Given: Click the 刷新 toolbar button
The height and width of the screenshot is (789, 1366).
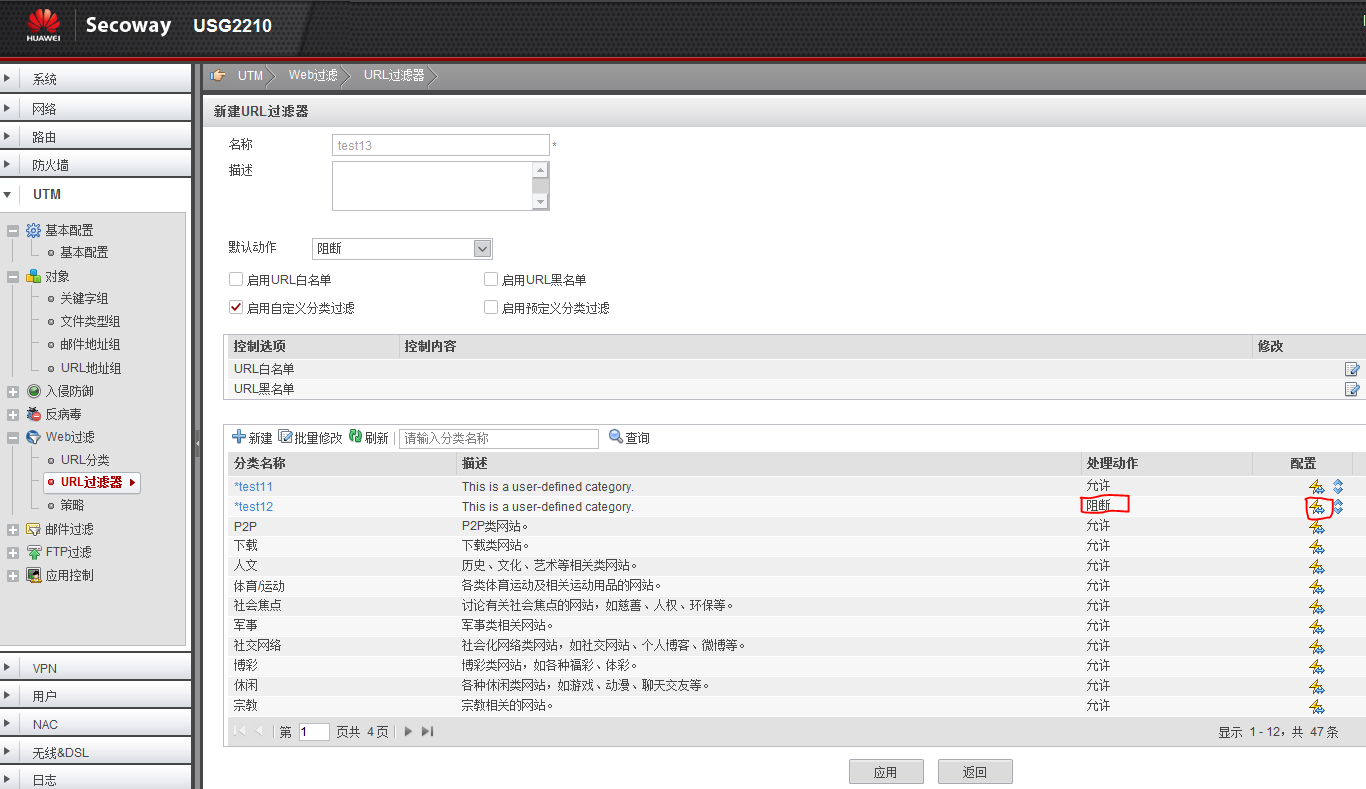Looking at the screenshot, I should (x=369, y=438).
